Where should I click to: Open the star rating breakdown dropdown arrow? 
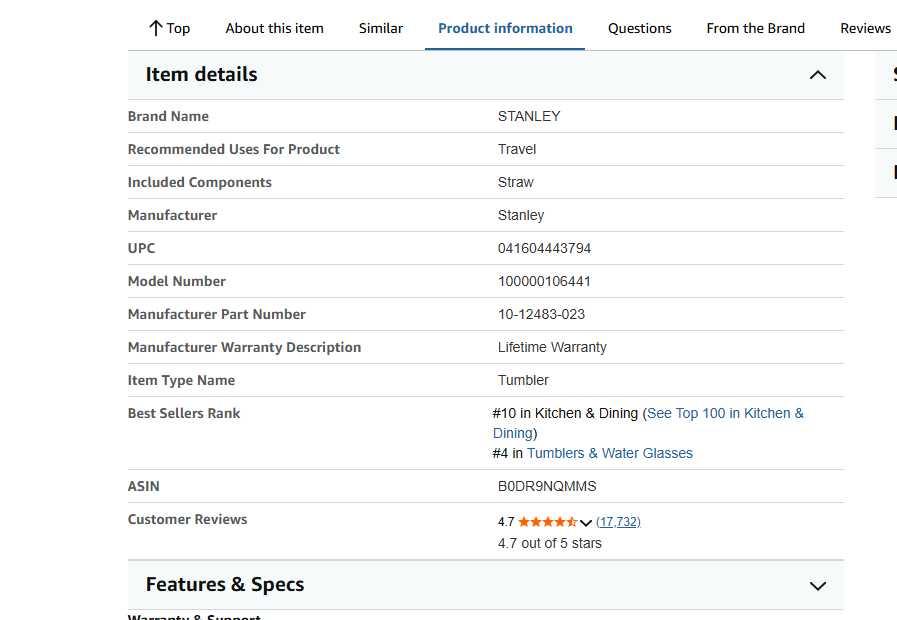[586, 522]
